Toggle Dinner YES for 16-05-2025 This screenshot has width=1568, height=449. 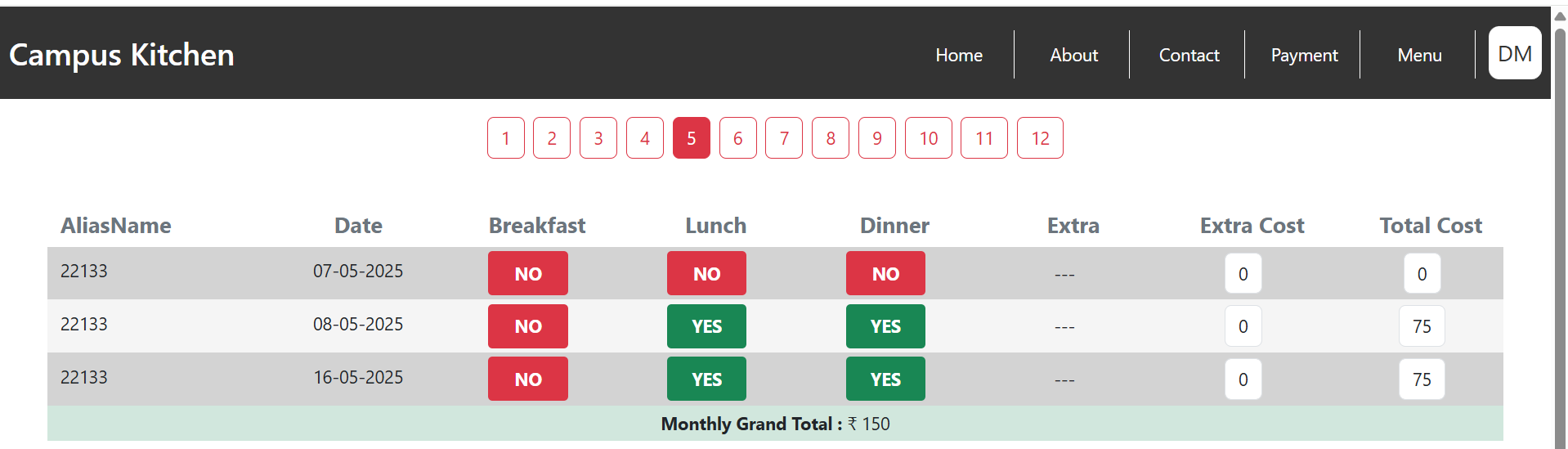(885, 379)
